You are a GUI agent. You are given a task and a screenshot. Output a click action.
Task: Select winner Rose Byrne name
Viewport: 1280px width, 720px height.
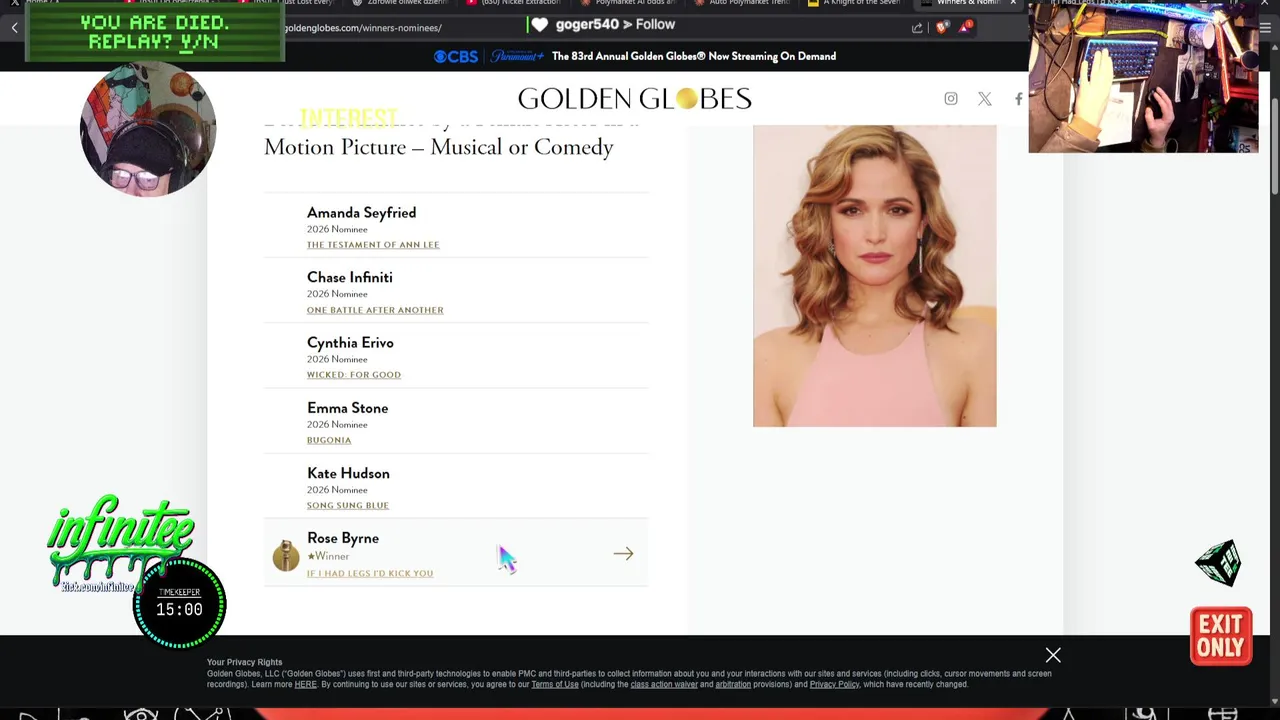(x=343, y=538)
